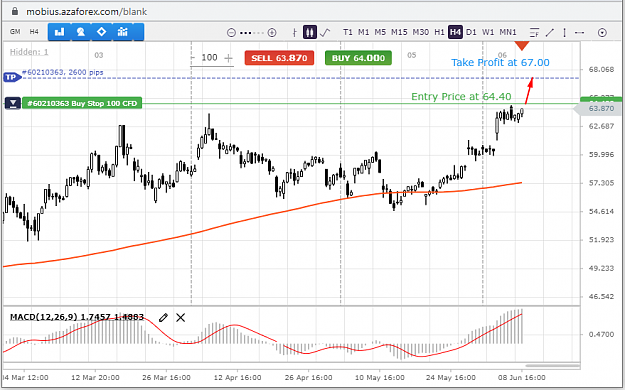Select the W1 weekly timeframe
625x390 pixels.
[x=488, y=32]
